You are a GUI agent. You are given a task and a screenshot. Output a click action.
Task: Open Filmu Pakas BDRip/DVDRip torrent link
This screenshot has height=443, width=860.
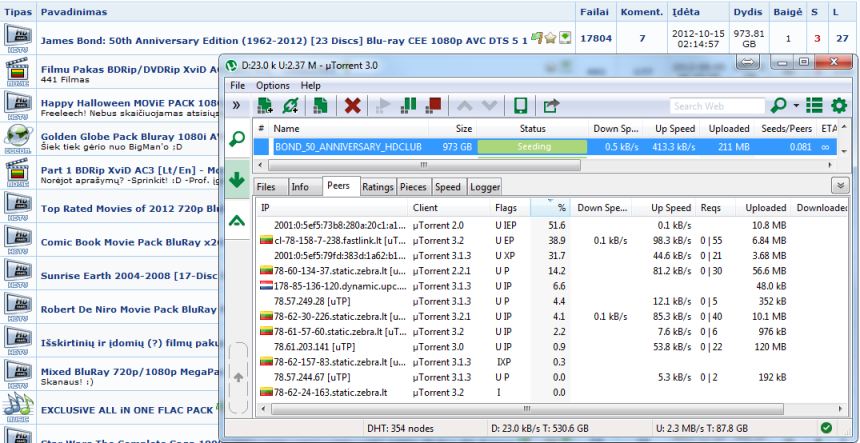click(x=130, y=70)
